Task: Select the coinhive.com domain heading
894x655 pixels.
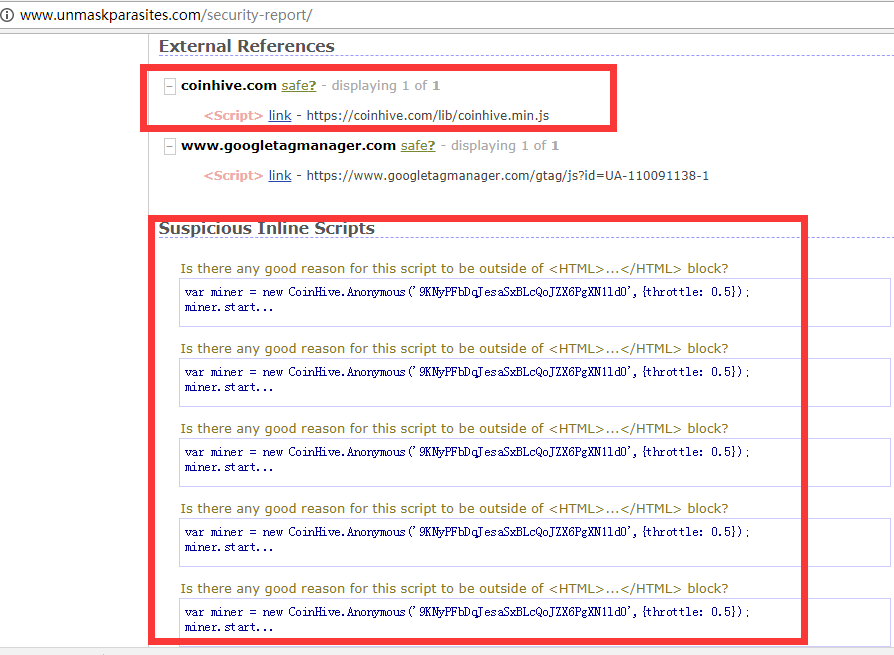Action: (x=229, y=86)
